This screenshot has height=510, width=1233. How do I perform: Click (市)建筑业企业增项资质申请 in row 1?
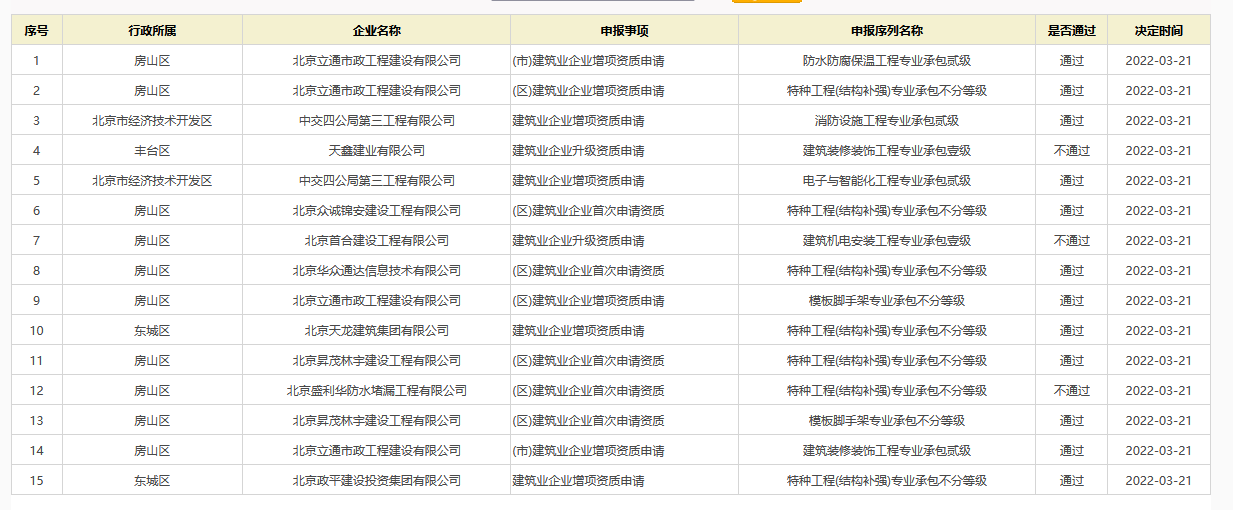click(x=588, y=61)
